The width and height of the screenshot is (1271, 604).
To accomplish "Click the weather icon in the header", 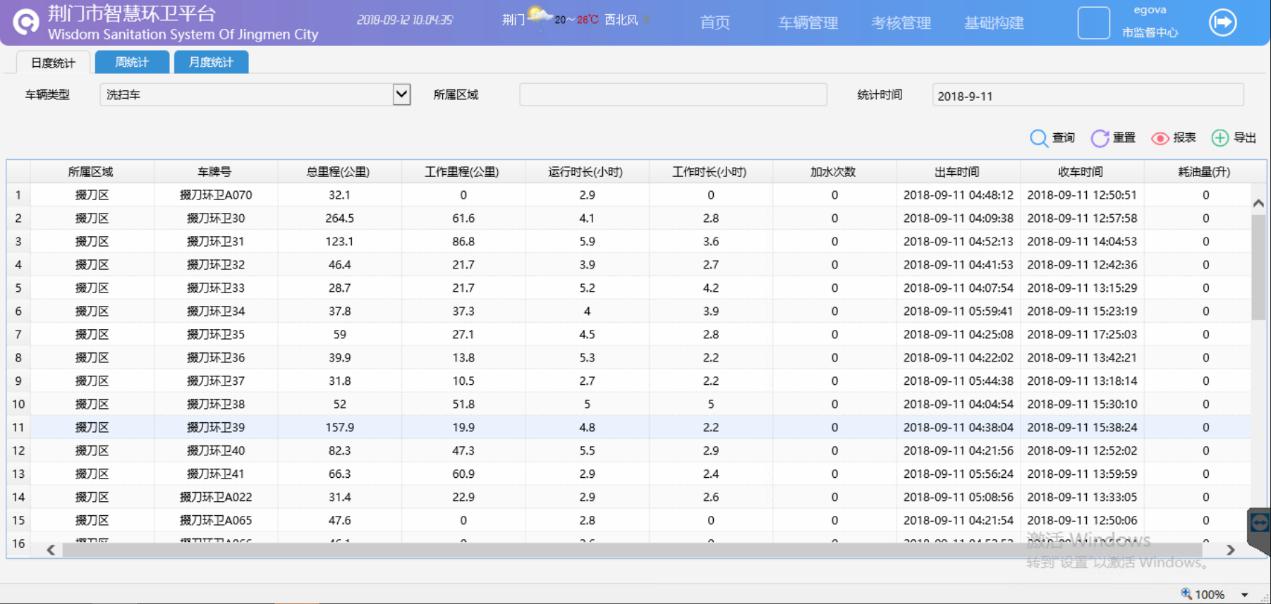I will (x=540, y=17).
